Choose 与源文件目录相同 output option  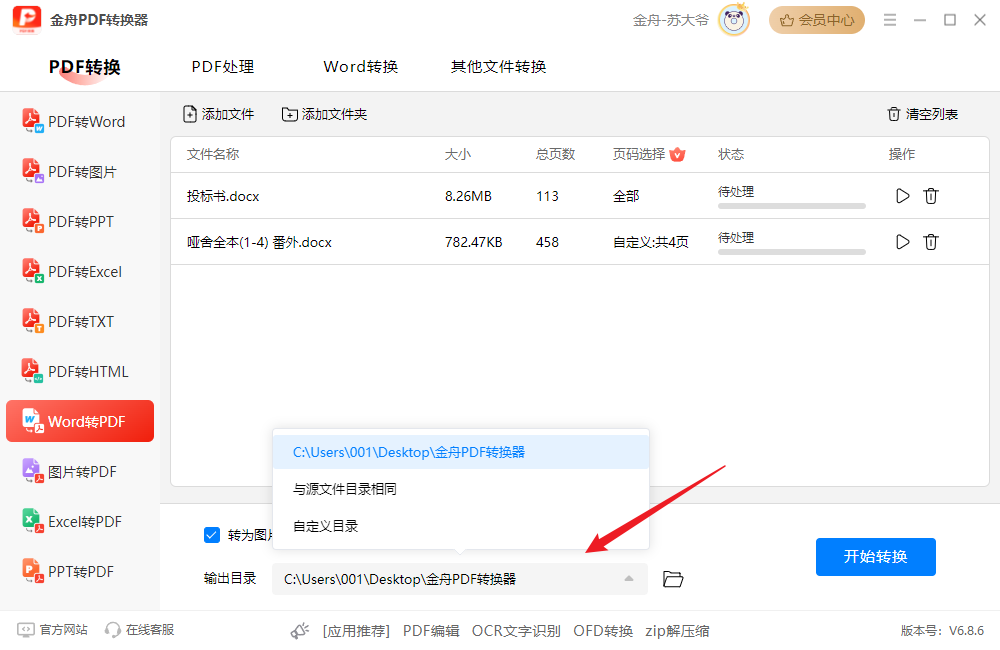click(x=460, y=489)
